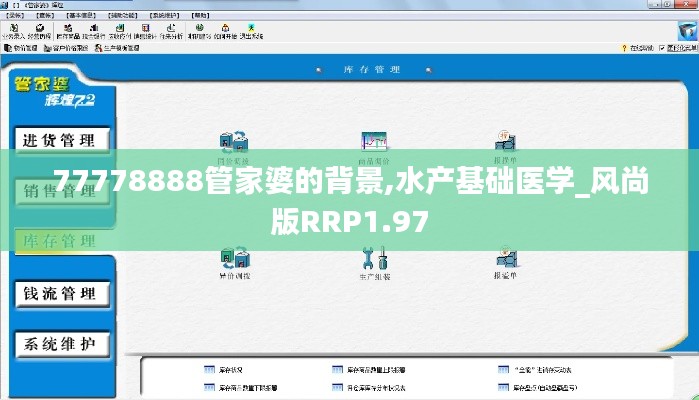This screenshot has width=699, height=400.
Task: Open the 辅助功能 menu
Action: click(123, 16)
